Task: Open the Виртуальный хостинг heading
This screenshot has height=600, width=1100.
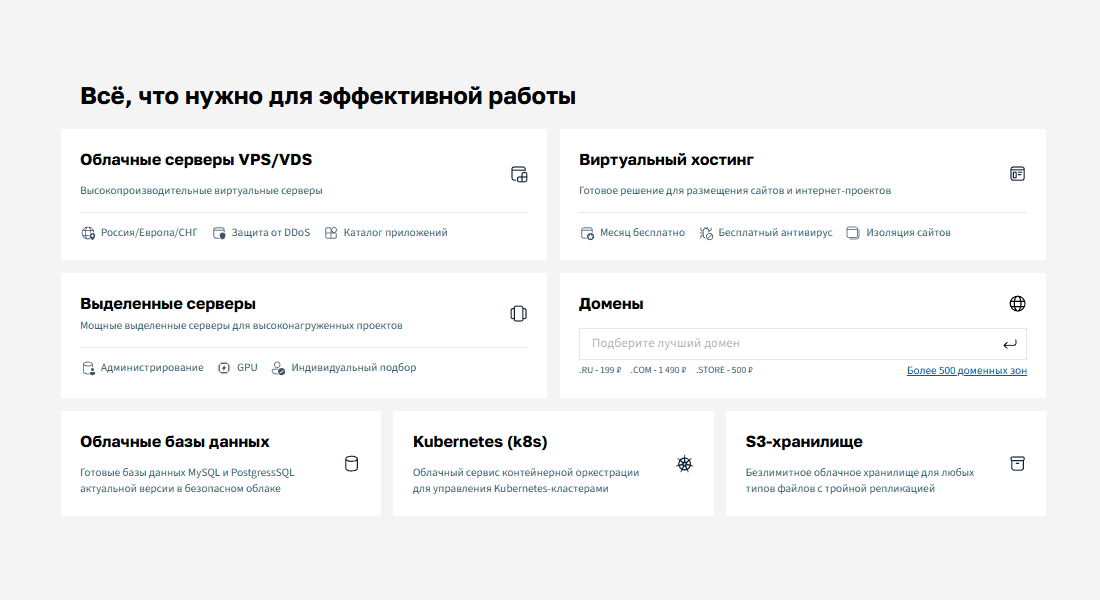Action: 666,160
